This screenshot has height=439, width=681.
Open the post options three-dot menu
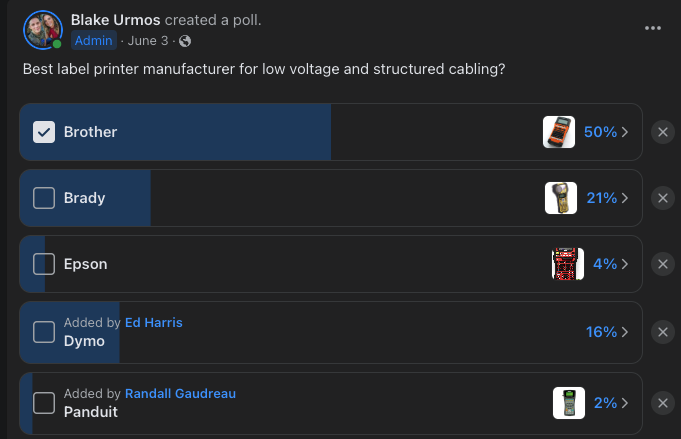point(653,28)
